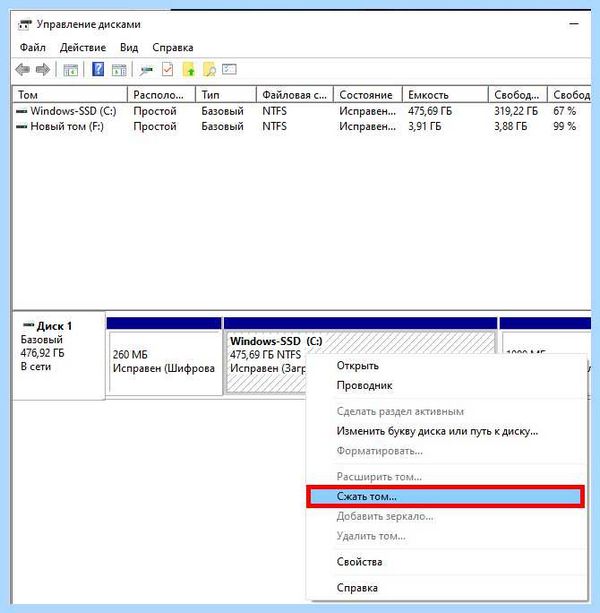This screenshot has height=613, width=600.
Task: Click the yellow folder with green arrow icon
Action: click(189, 70)
